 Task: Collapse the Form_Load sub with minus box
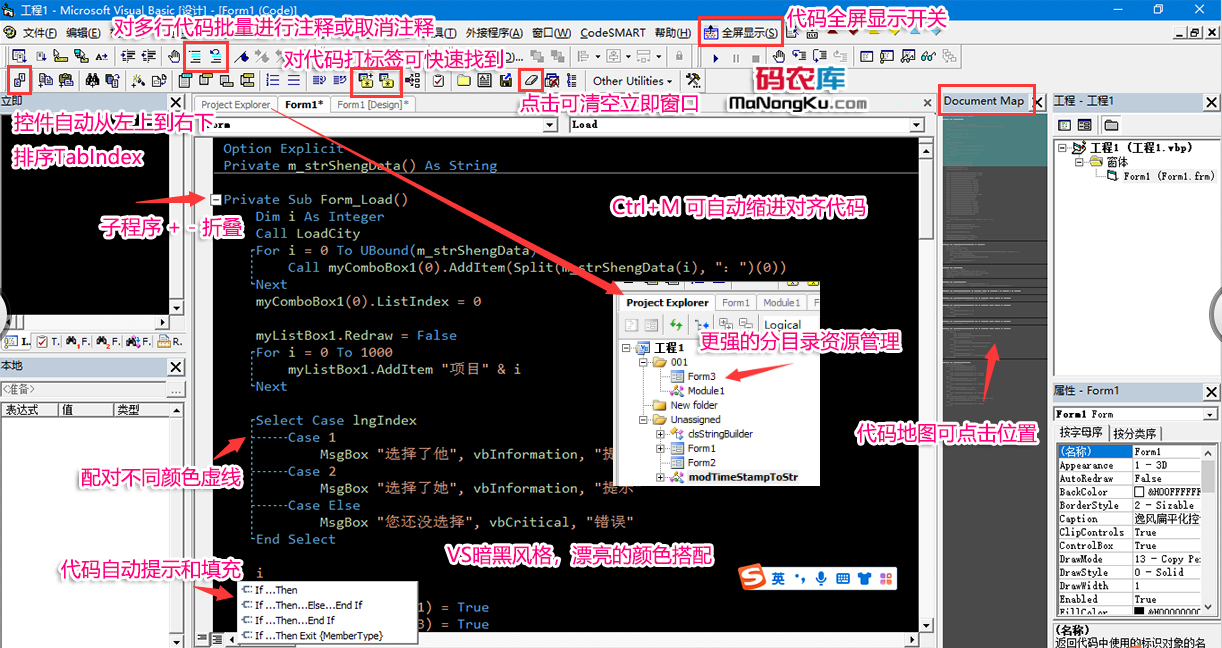215,199
